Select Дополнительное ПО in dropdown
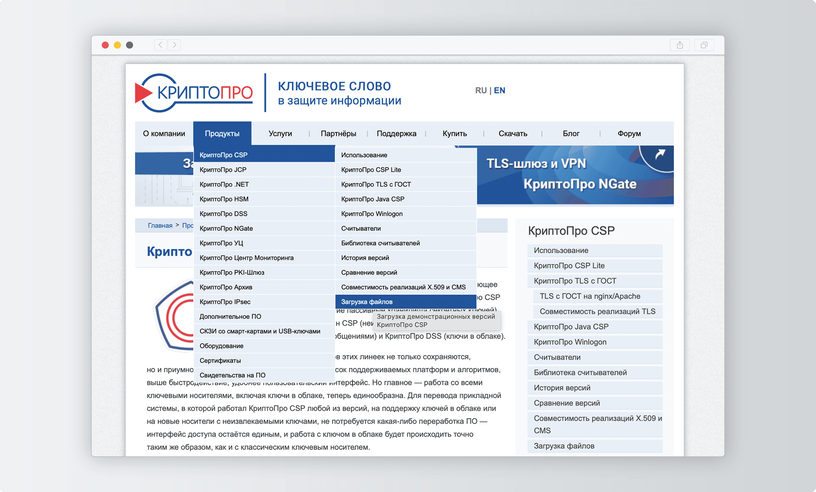Image resolution: width=816 pixels, height=492 pixels. 264,316
